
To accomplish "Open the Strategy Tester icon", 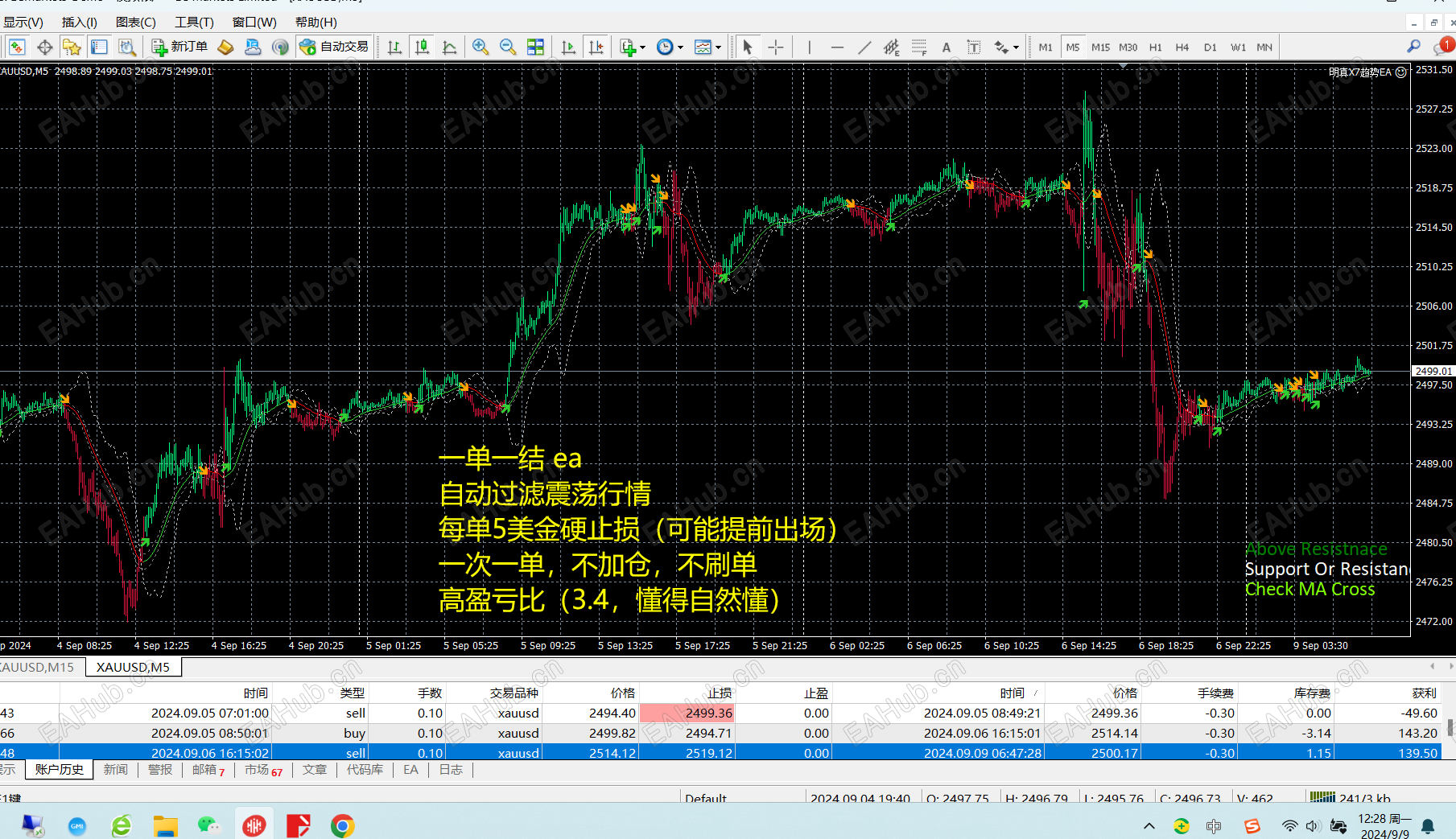I will click(126, 47).
